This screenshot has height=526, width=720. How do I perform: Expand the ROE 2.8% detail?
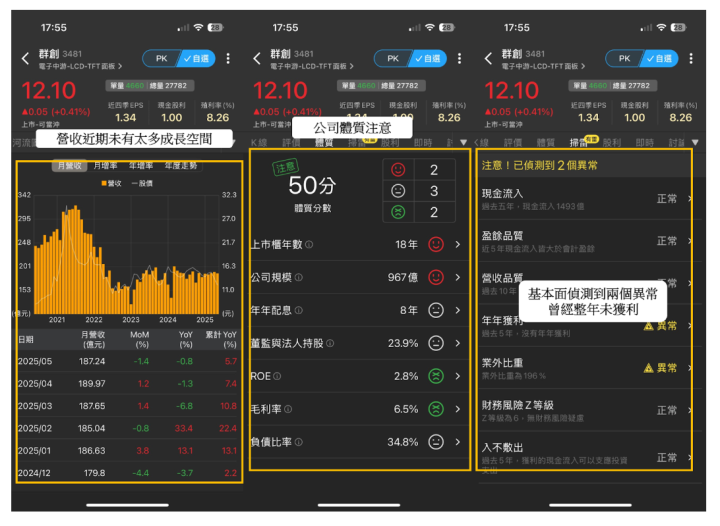click(x=458, y=376)
